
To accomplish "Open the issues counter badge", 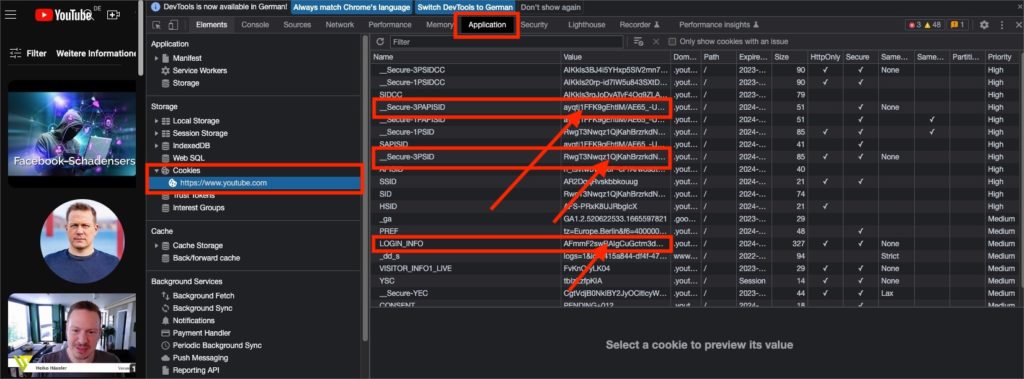I will [957, 25].
